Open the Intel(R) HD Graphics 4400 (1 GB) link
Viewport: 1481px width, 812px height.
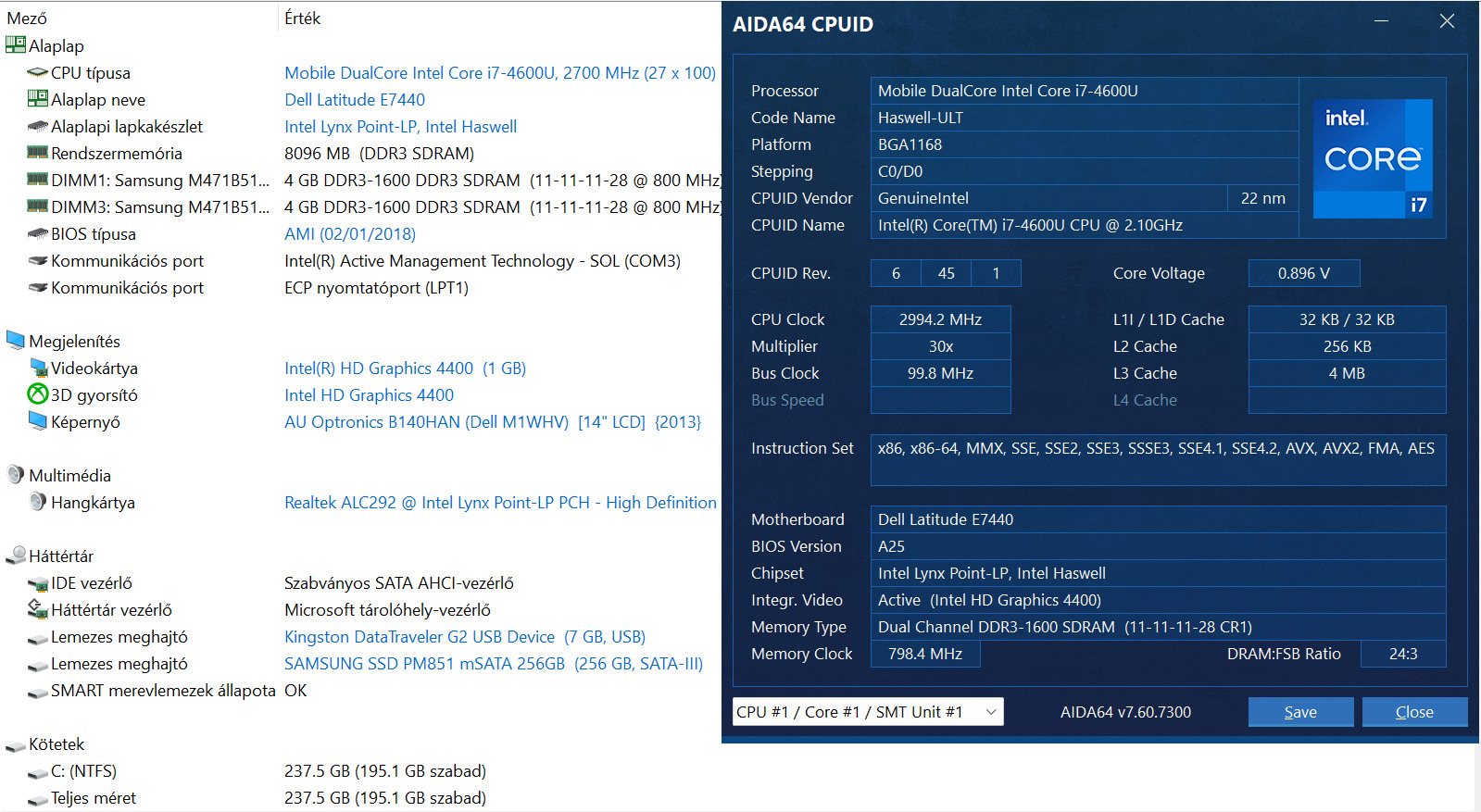tap(405, 368)
